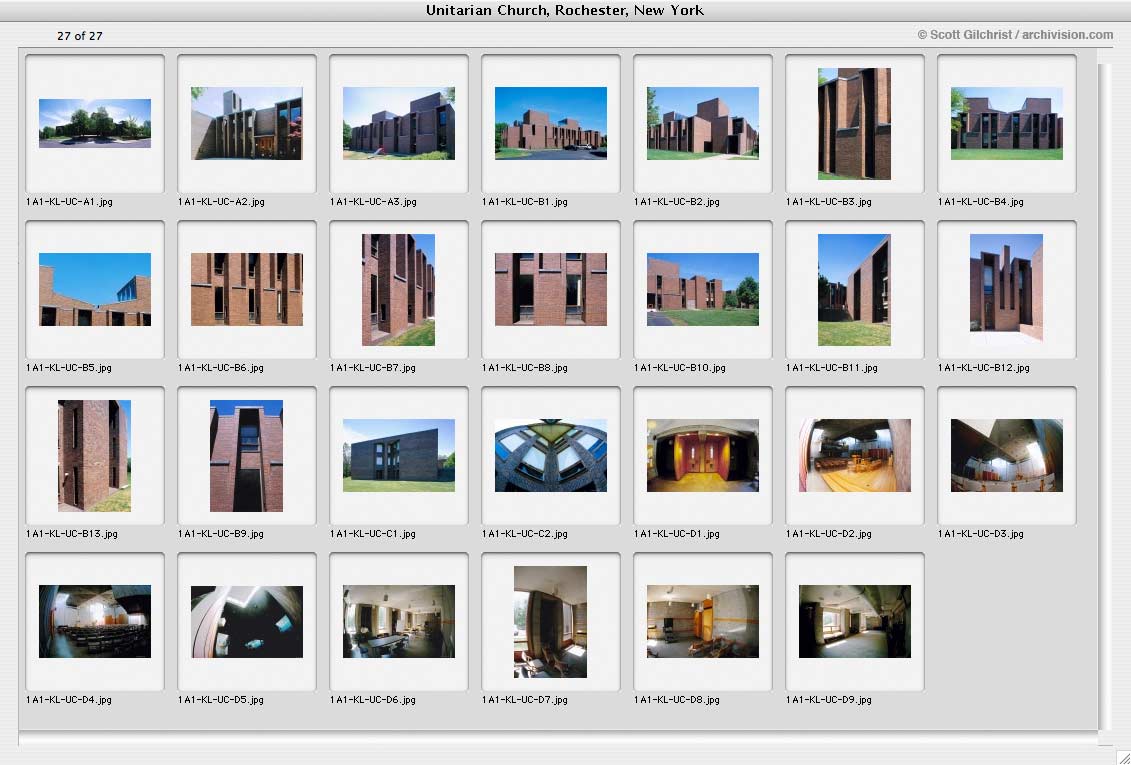View the 1A1-KL-UC-B2.jpg thumbnail

tap(703, 123)
